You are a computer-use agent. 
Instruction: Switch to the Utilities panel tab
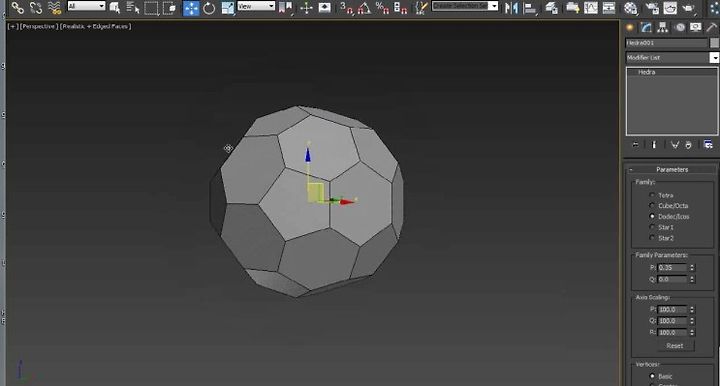(x=712, y=28)
